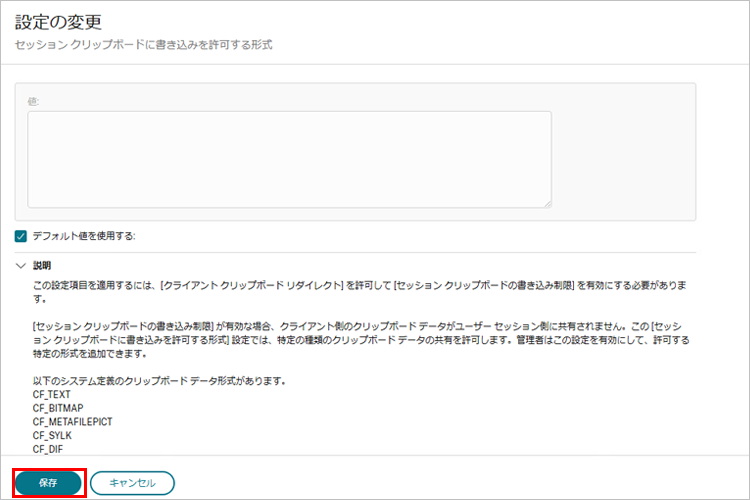
Task: Click inside the 値 text area
Action: coord(289,159)
